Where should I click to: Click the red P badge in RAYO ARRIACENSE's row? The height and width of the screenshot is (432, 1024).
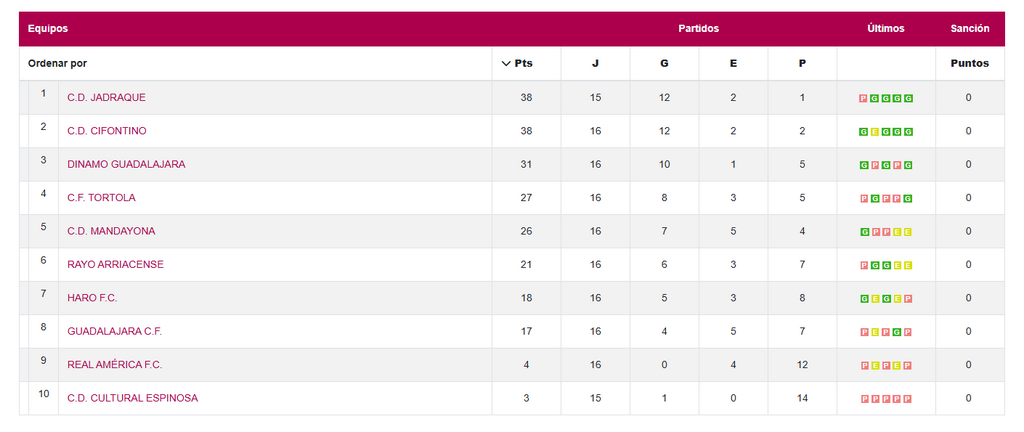pos(863,265)
